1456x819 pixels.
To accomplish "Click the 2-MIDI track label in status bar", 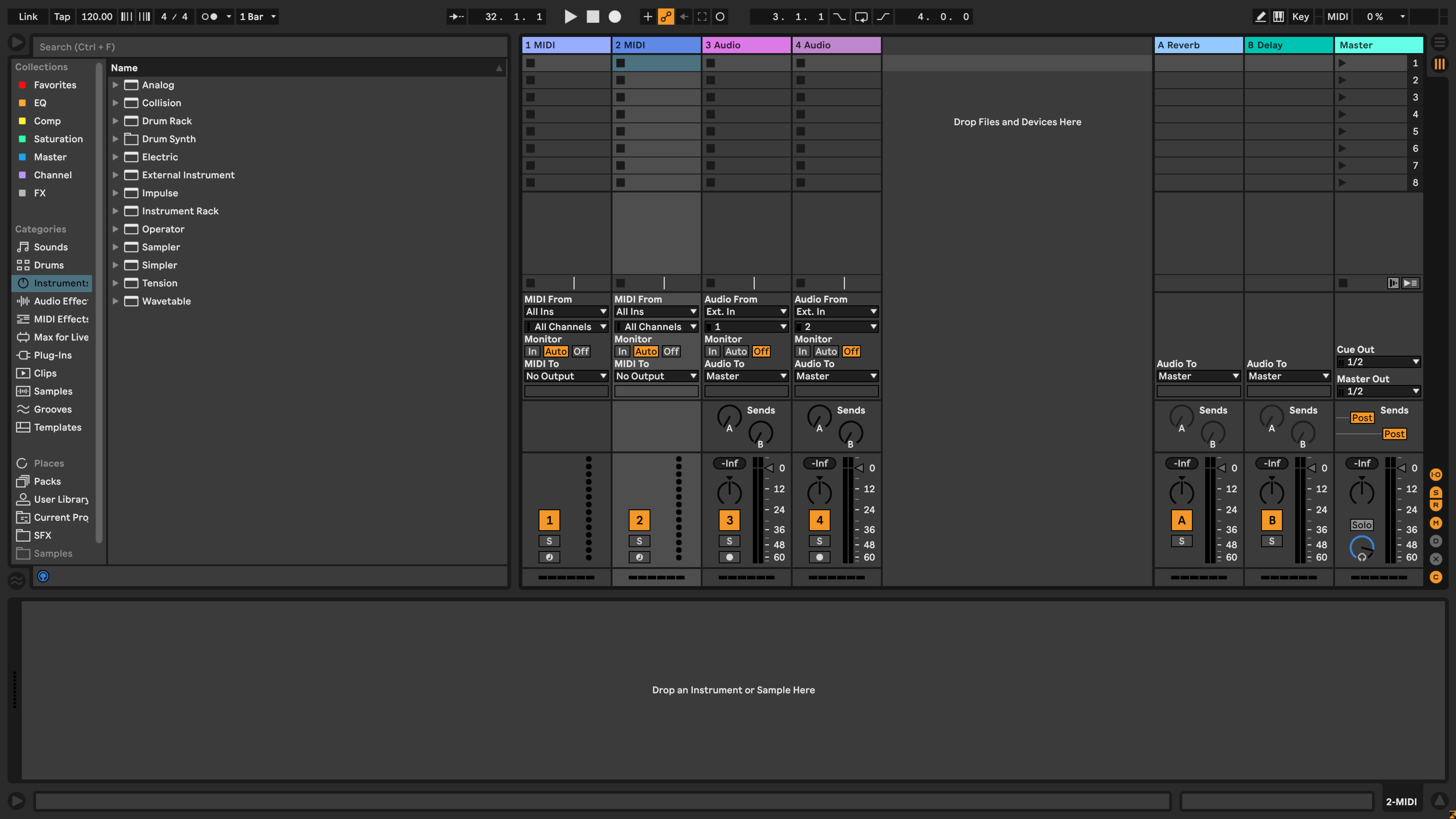I will (1401, 802).
